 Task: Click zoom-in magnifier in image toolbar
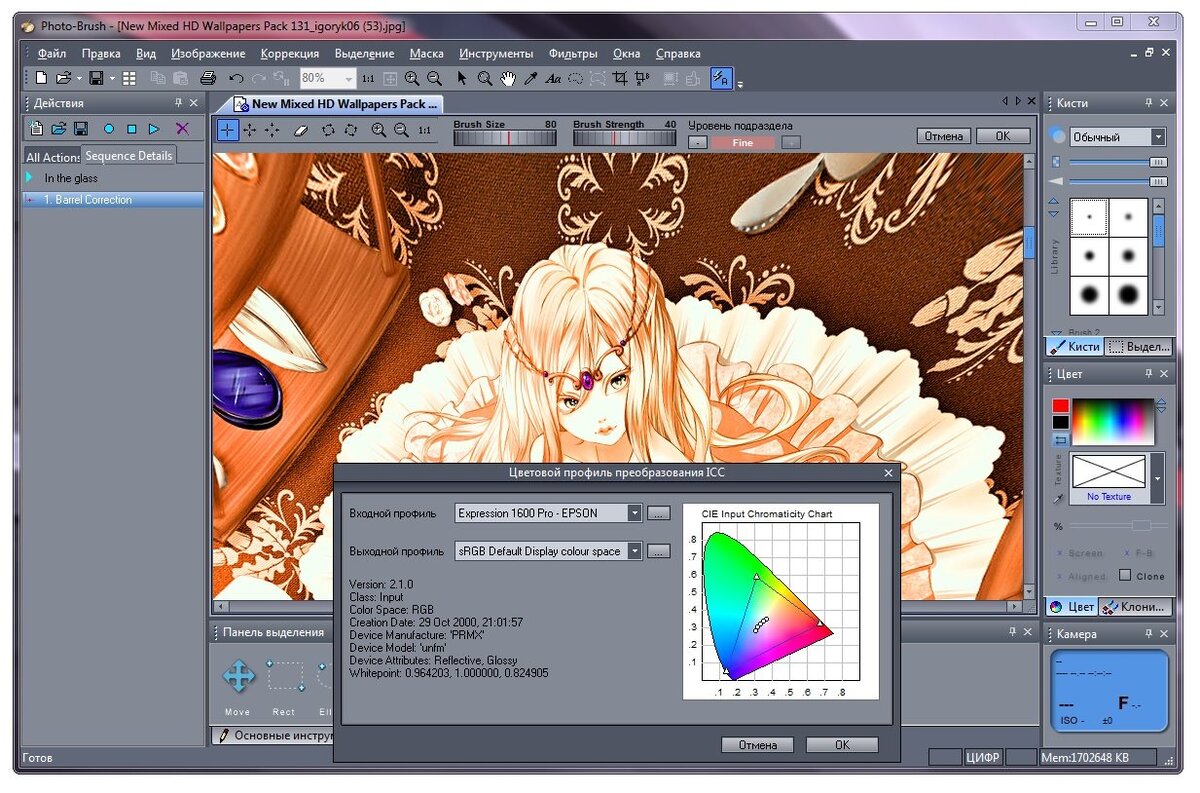tap(378, 130)
